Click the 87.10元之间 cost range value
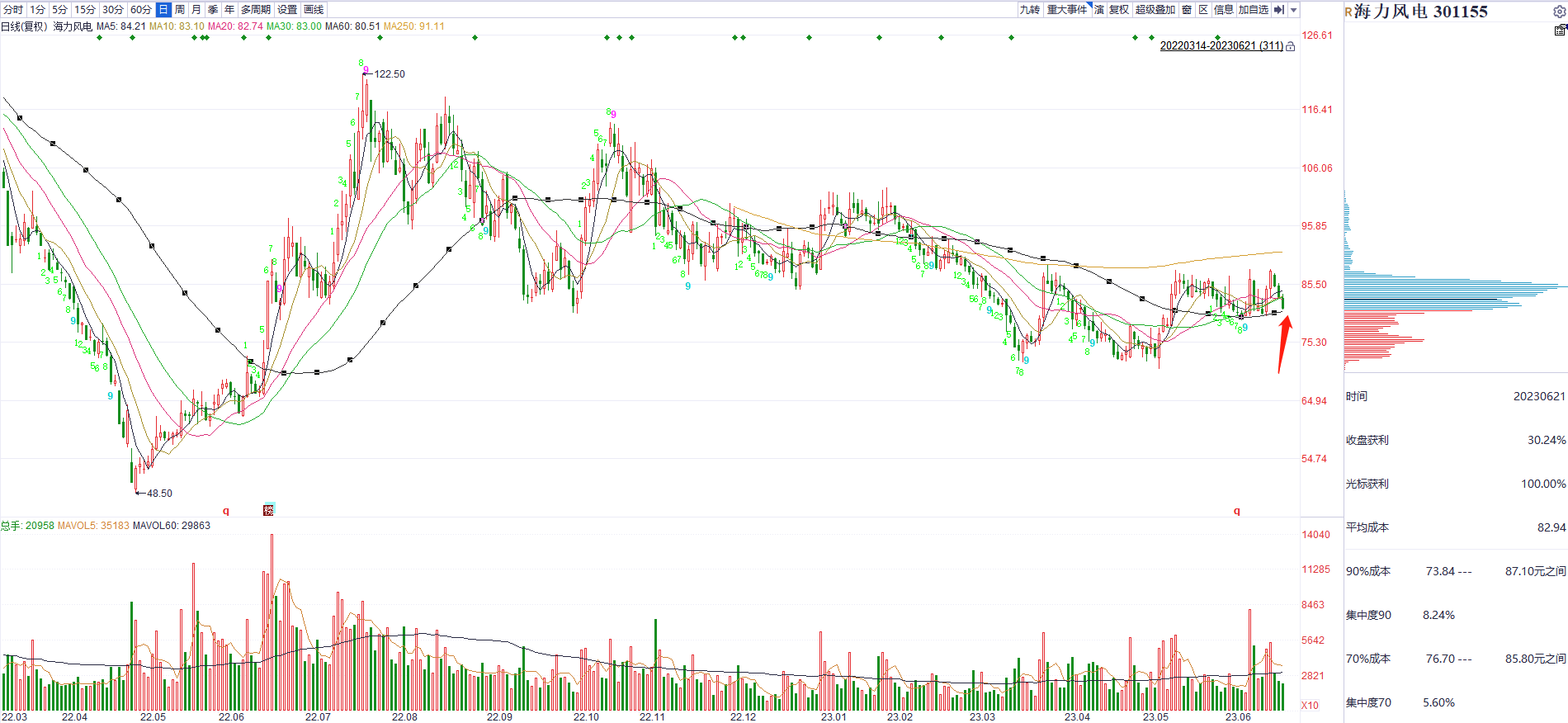1568x723 pixels. [x=1536, y=571]
